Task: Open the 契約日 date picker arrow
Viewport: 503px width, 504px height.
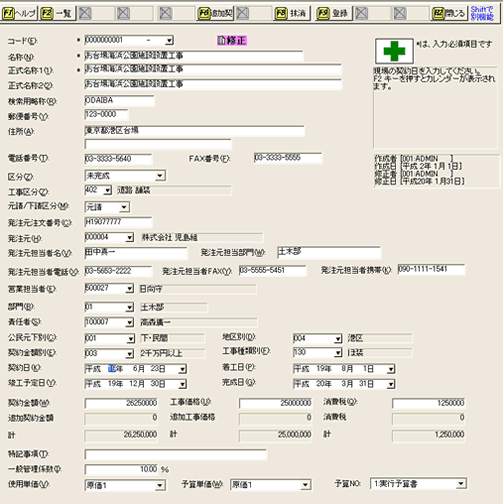Action: point(182,369)
